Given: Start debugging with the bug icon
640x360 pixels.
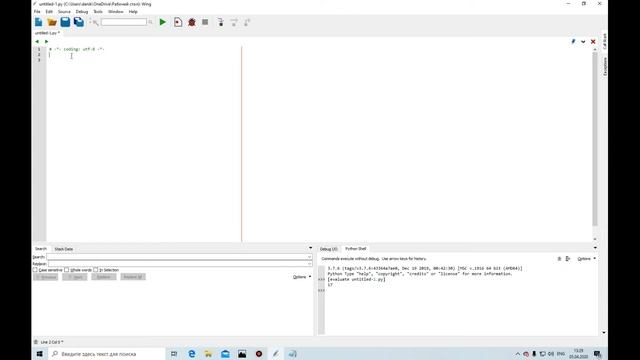Looking at the screenshot, I should [x=192, y=22].
